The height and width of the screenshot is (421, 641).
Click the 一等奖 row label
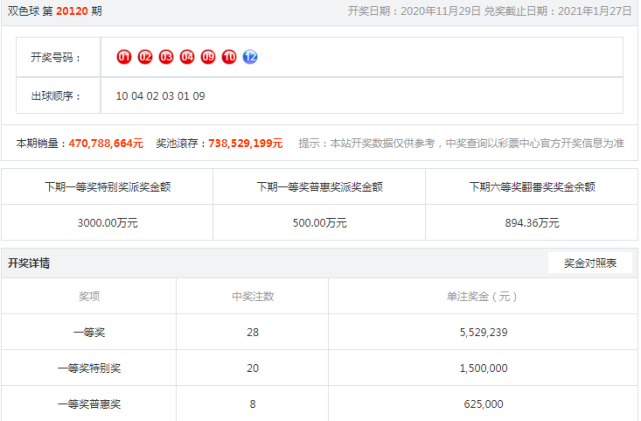[x=89, y=332]
